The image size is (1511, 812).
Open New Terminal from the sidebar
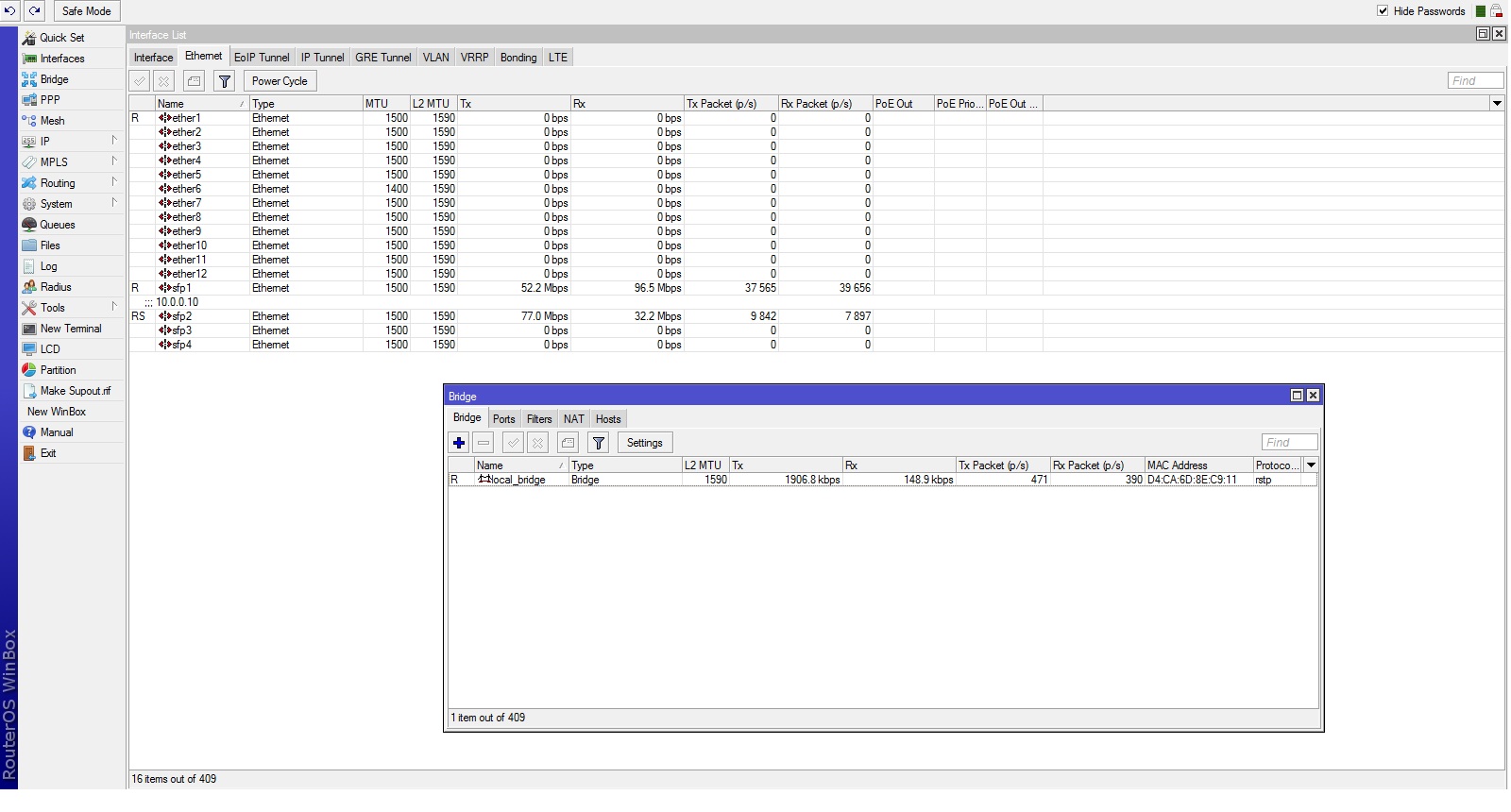[70, 329]
